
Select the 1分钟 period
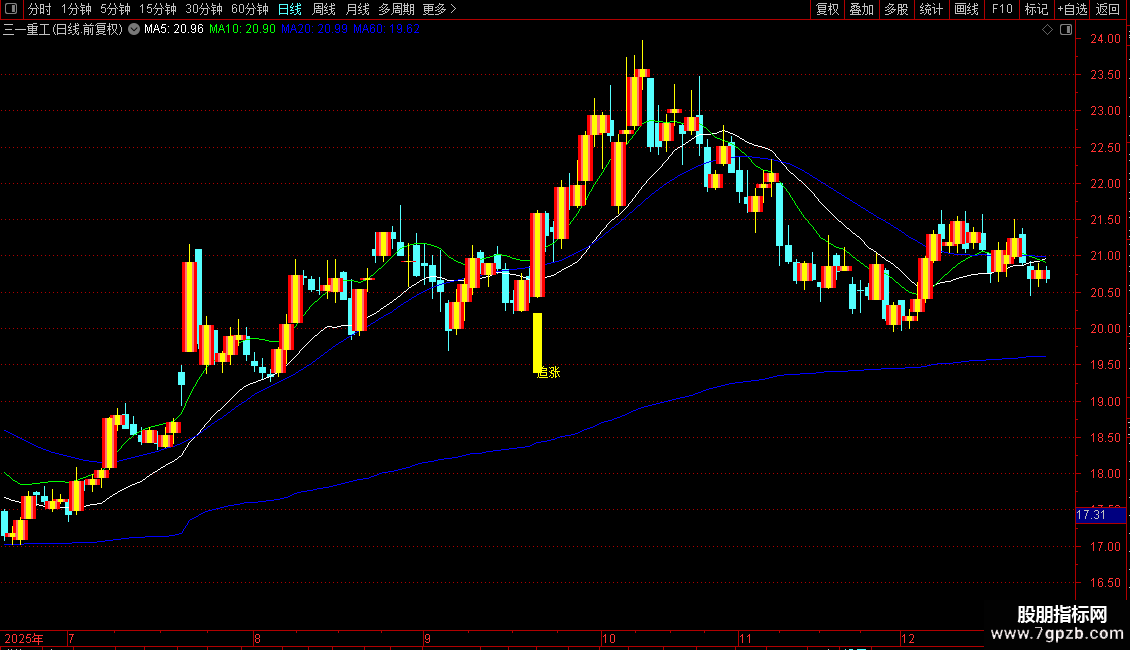(76, 9)
